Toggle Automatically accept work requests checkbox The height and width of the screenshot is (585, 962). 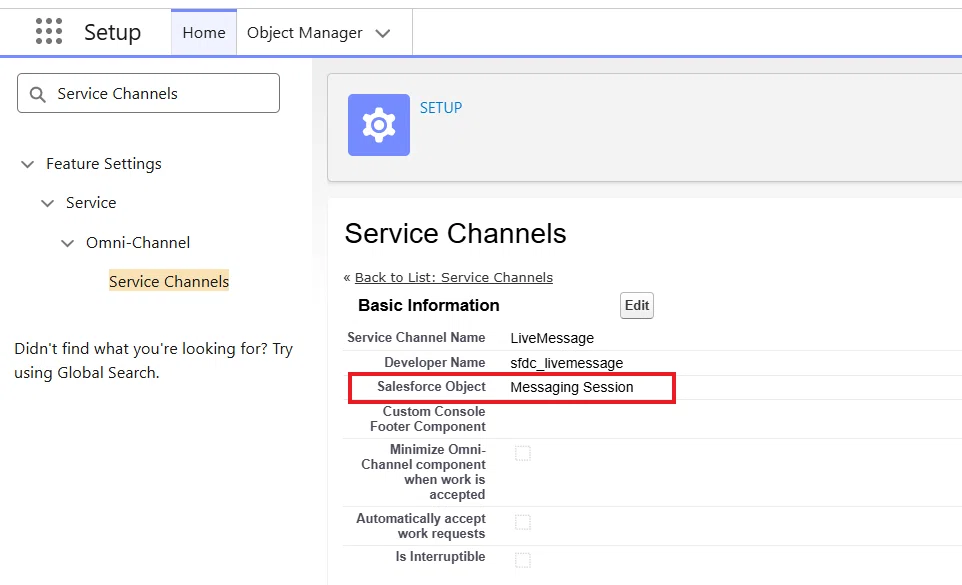click(523, 522)
